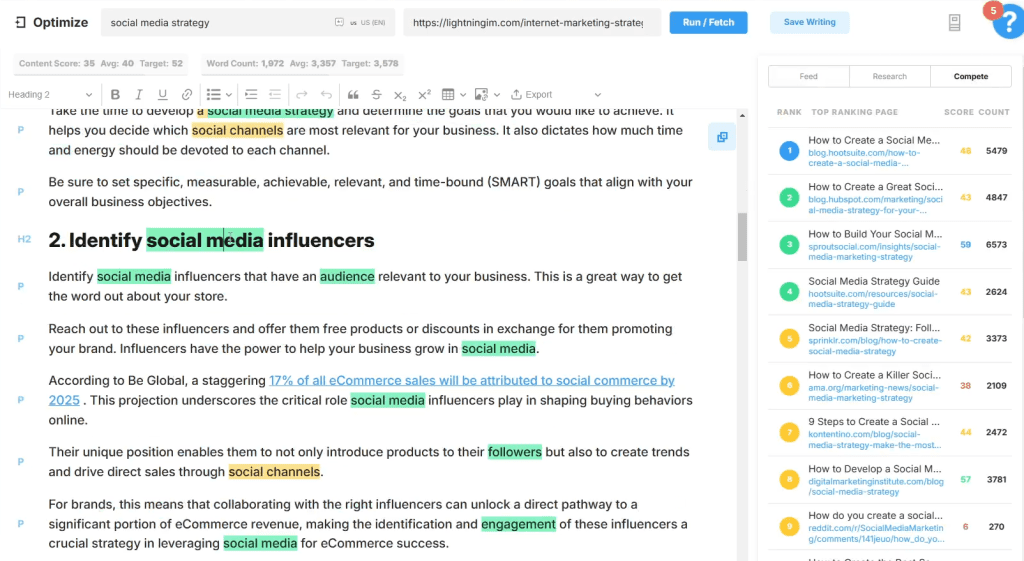Image resolution: width=1024 pixels, height=561 pixels.
Task: Click the highlighted word 'engagement'
Action: click(519, 524)
